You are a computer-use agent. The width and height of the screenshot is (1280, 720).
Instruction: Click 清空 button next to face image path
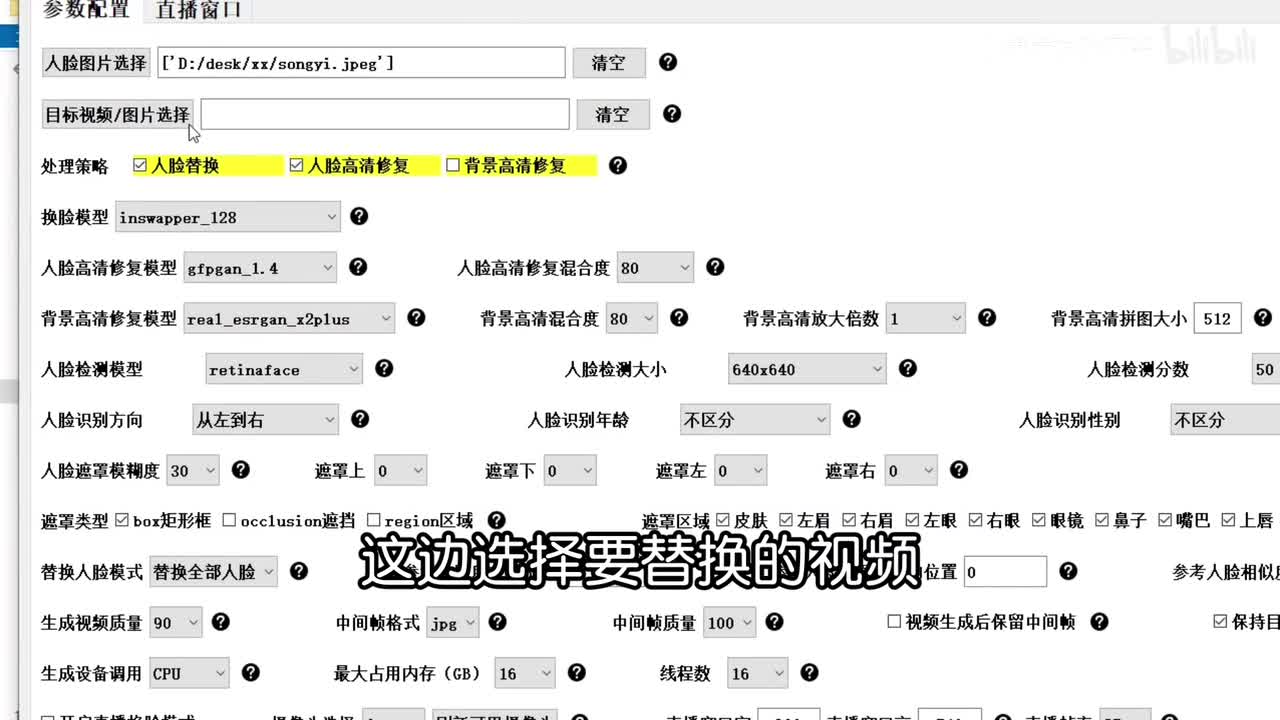[x=608, y=63]
